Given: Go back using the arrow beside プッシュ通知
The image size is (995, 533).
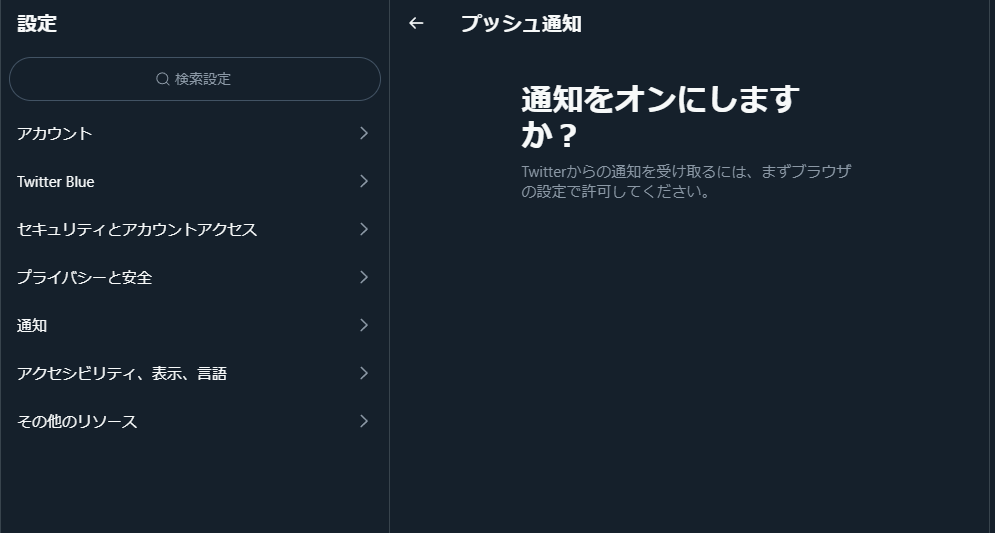Looking at the screenshot, I should tap(416, 23).
